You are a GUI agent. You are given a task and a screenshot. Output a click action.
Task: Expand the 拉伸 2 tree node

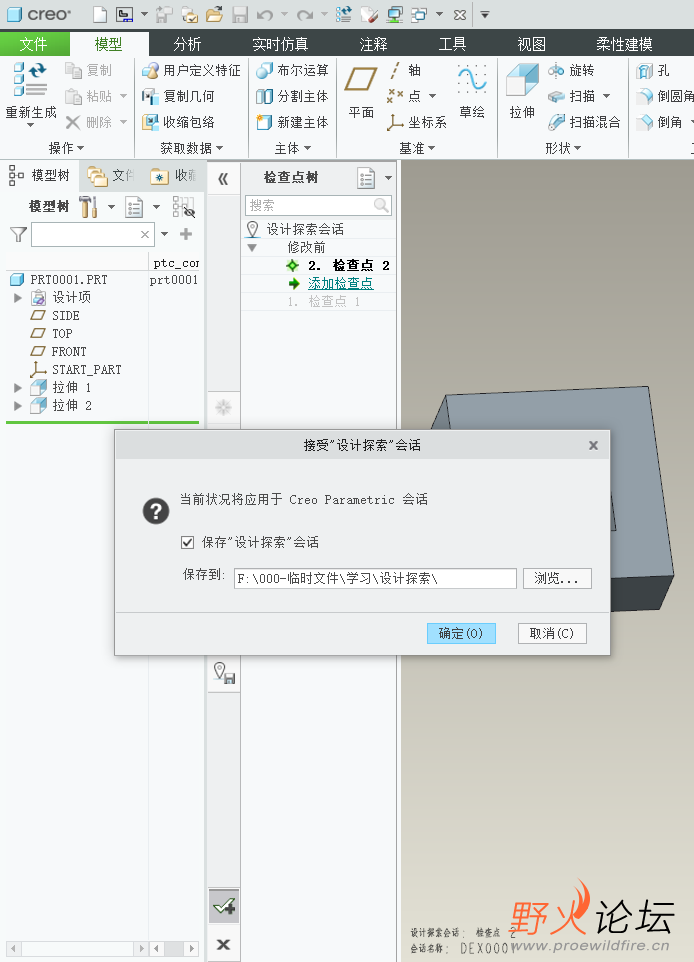point(18,406)
